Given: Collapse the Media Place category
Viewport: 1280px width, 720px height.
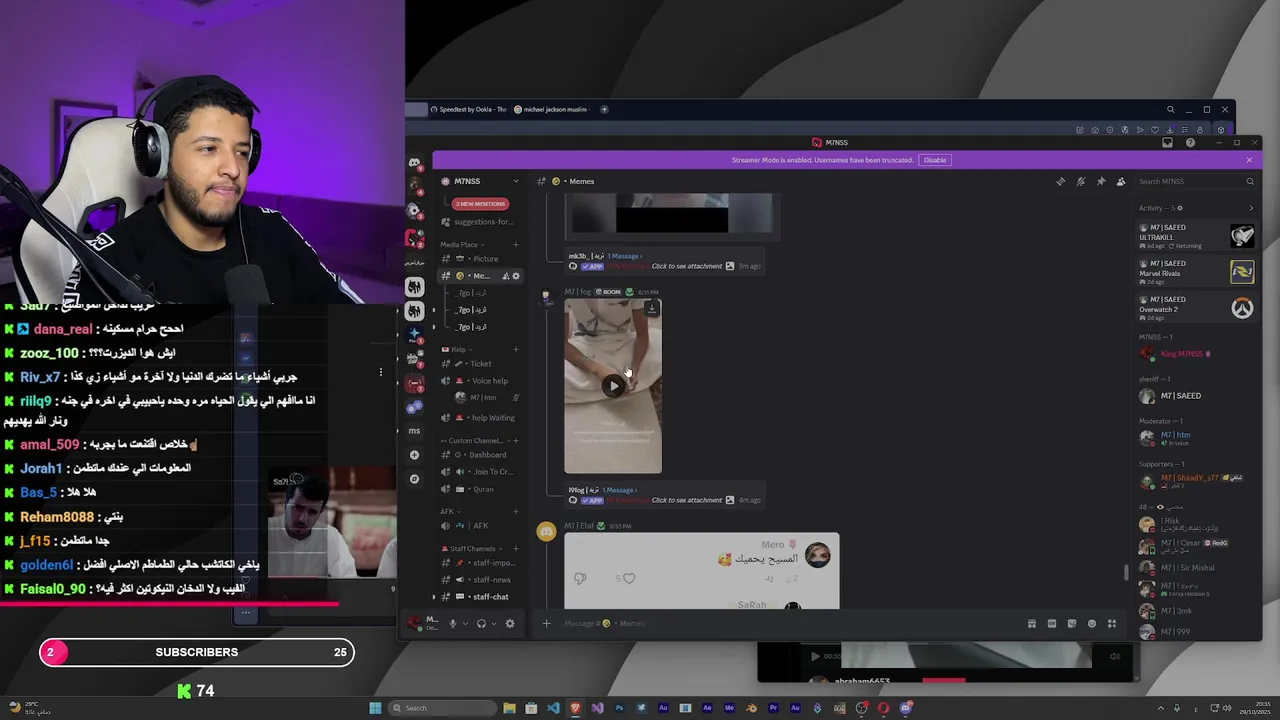Looking at the screenshot, I should (462, 244).
